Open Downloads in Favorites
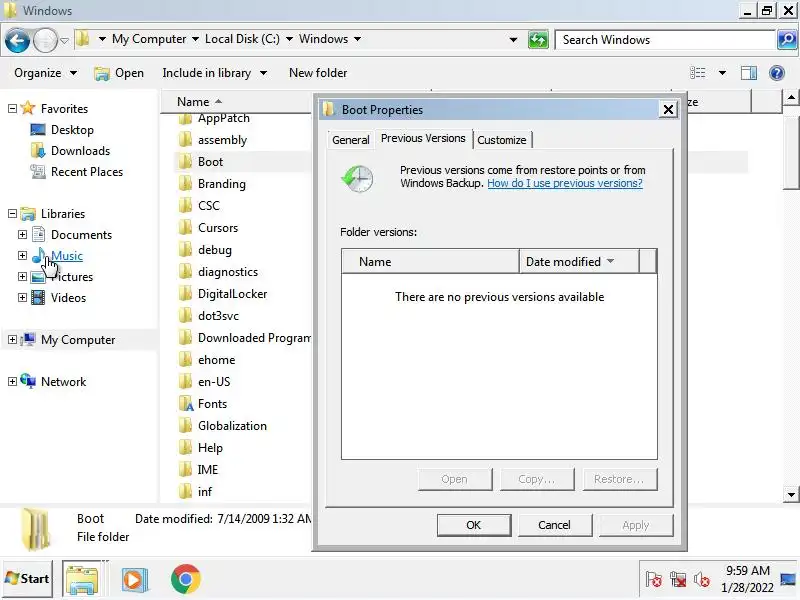 80,151
